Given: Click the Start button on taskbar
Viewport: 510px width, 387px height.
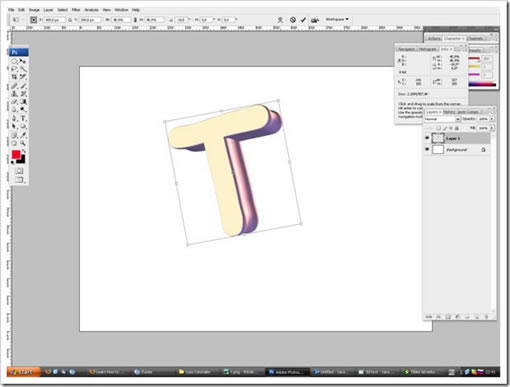Looking at the screenshot, I should pos(24,372).
